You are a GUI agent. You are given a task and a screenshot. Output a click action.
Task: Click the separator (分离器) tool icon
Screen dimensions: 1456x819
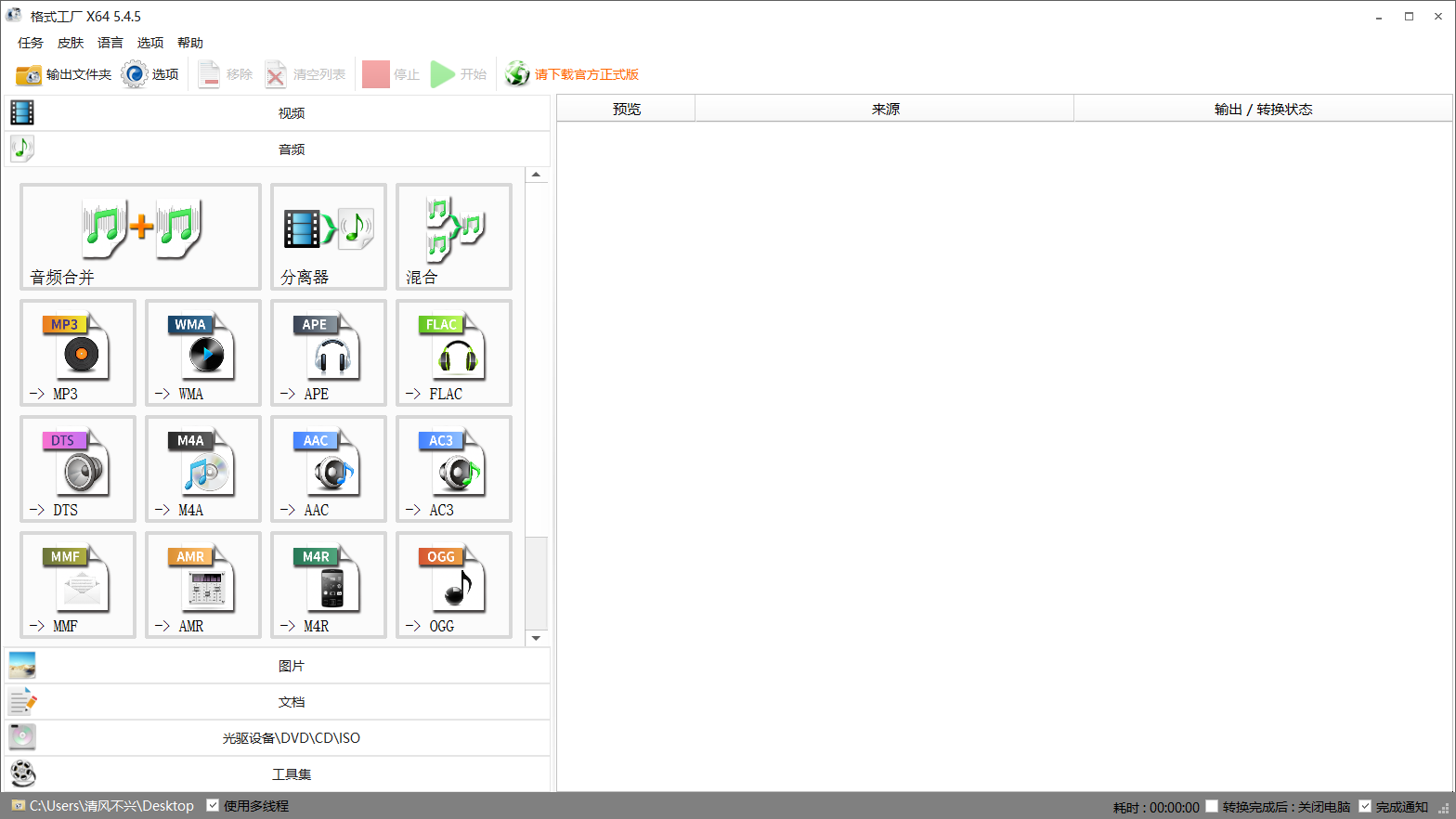[x=329, y=237]
